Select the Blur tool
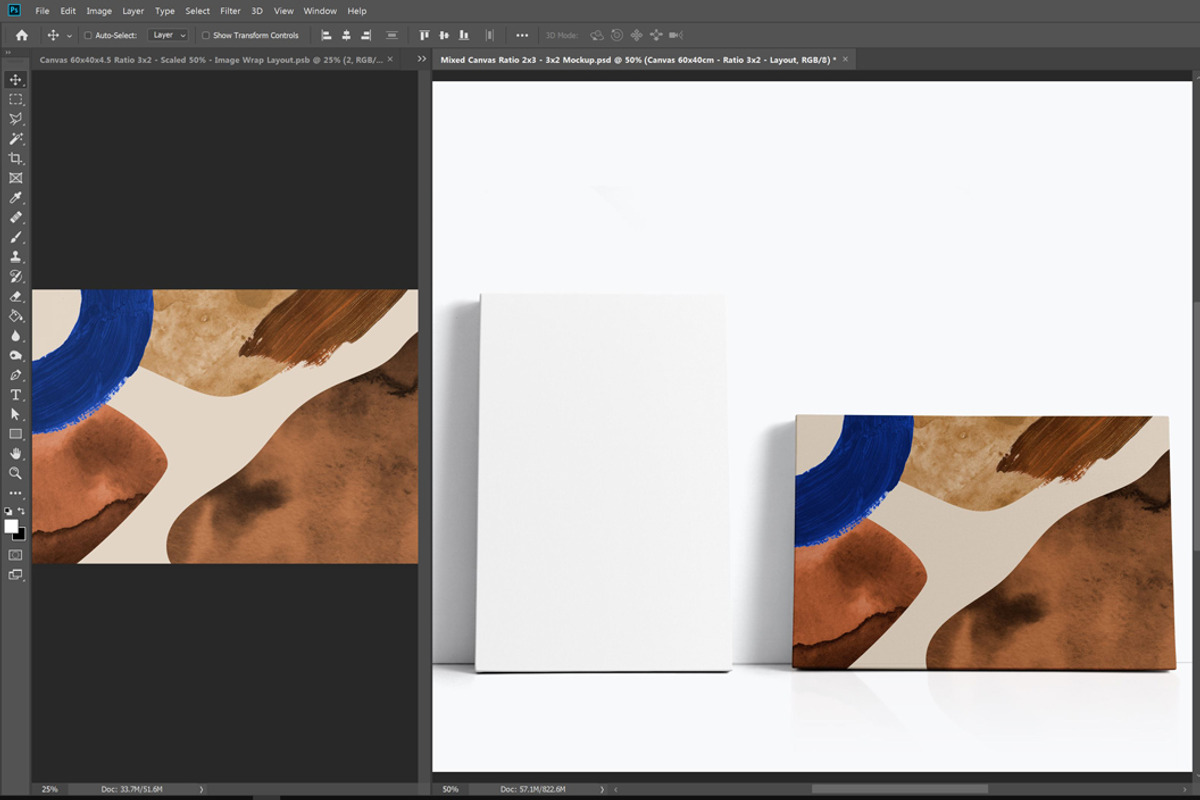 15,335
